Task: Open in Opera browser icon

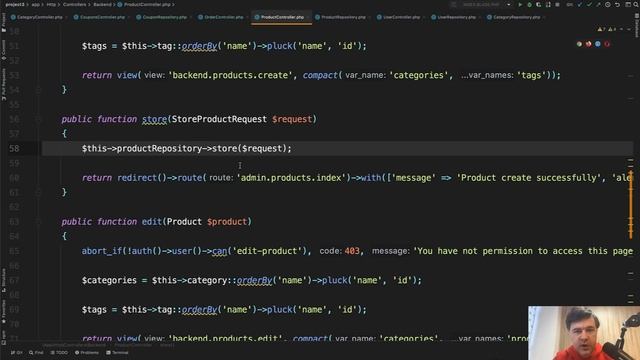Action: pyautogui.click(x=607, y=44)
